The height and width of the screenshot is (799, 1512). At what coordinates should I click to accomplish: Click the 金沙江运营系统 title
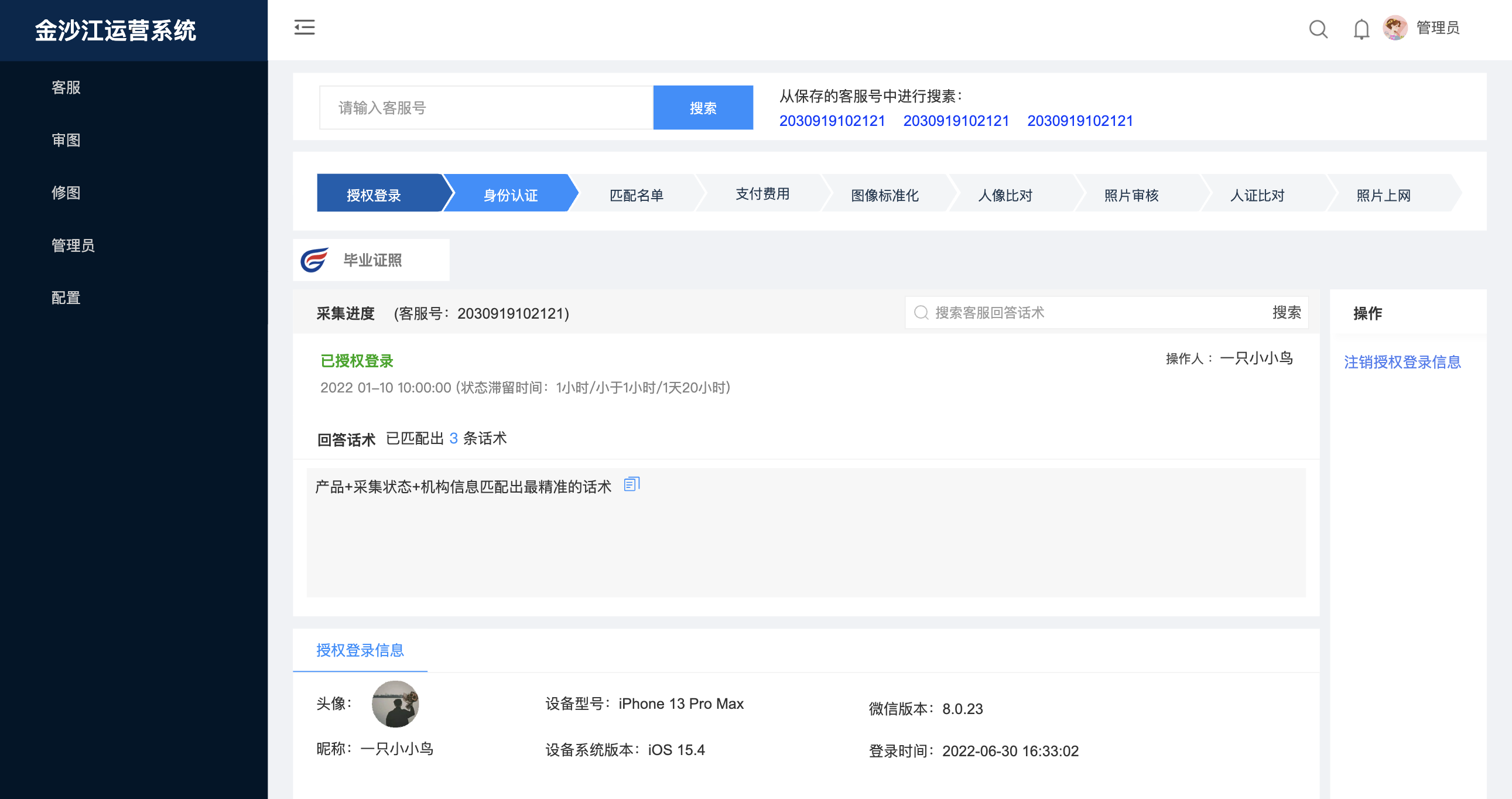(x=115, y=30)
